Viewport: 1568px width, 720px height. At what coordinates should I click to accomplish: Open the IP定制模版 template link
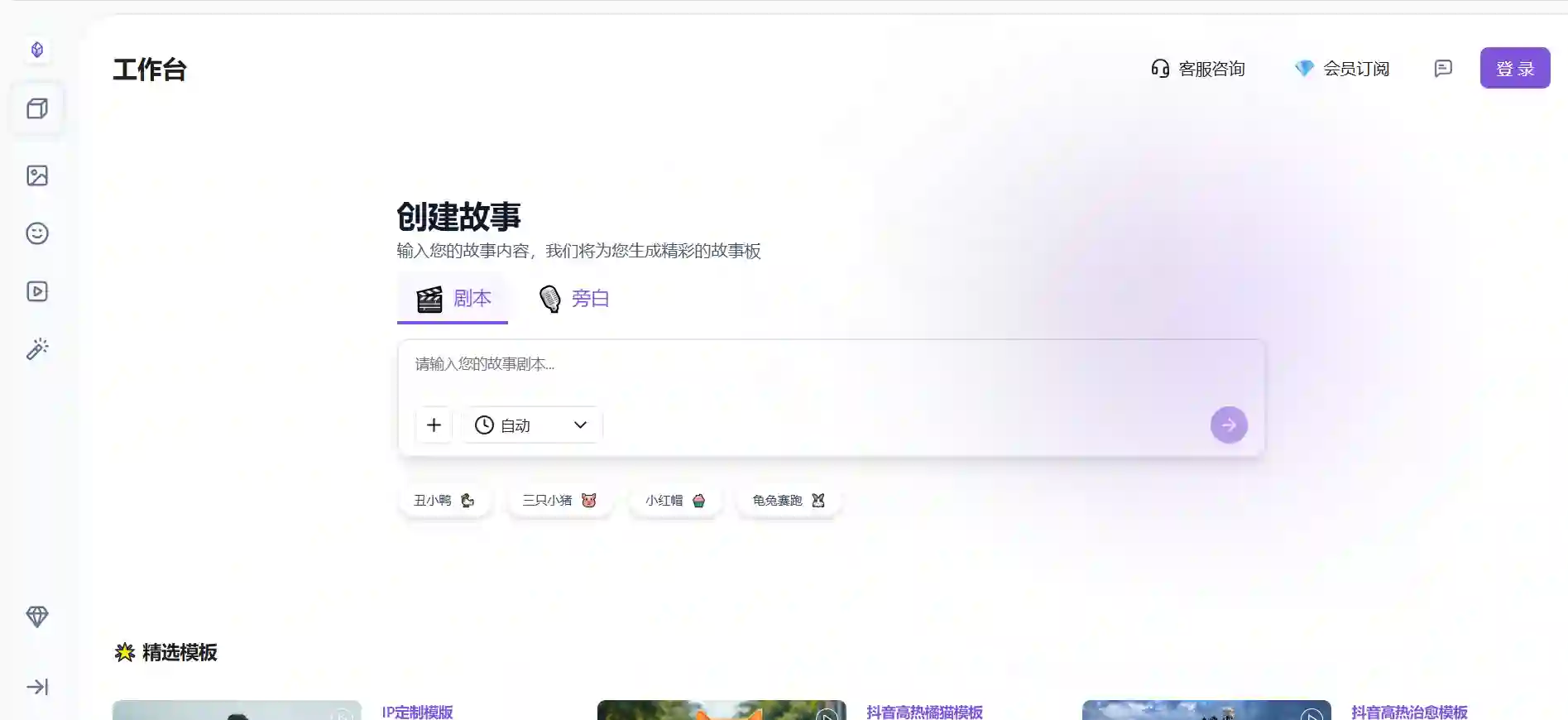tap(417, 712)
